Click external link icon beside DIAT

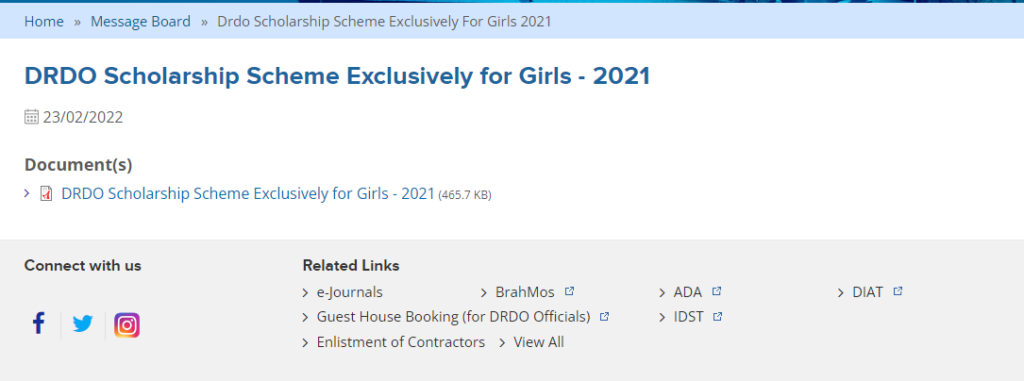[898, 291]
